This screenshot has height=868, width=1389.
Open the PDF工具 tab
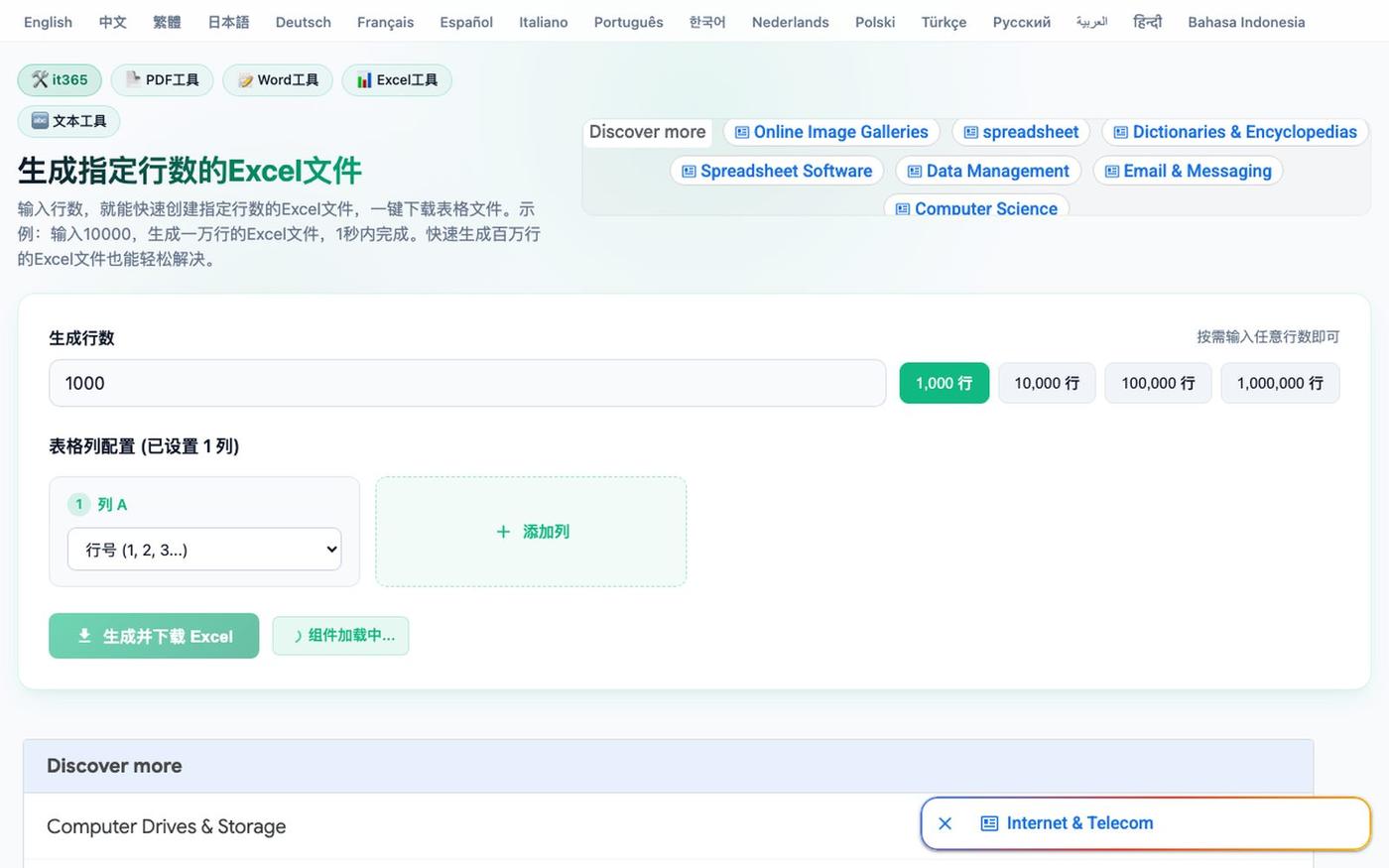click(x=162, y=79)
